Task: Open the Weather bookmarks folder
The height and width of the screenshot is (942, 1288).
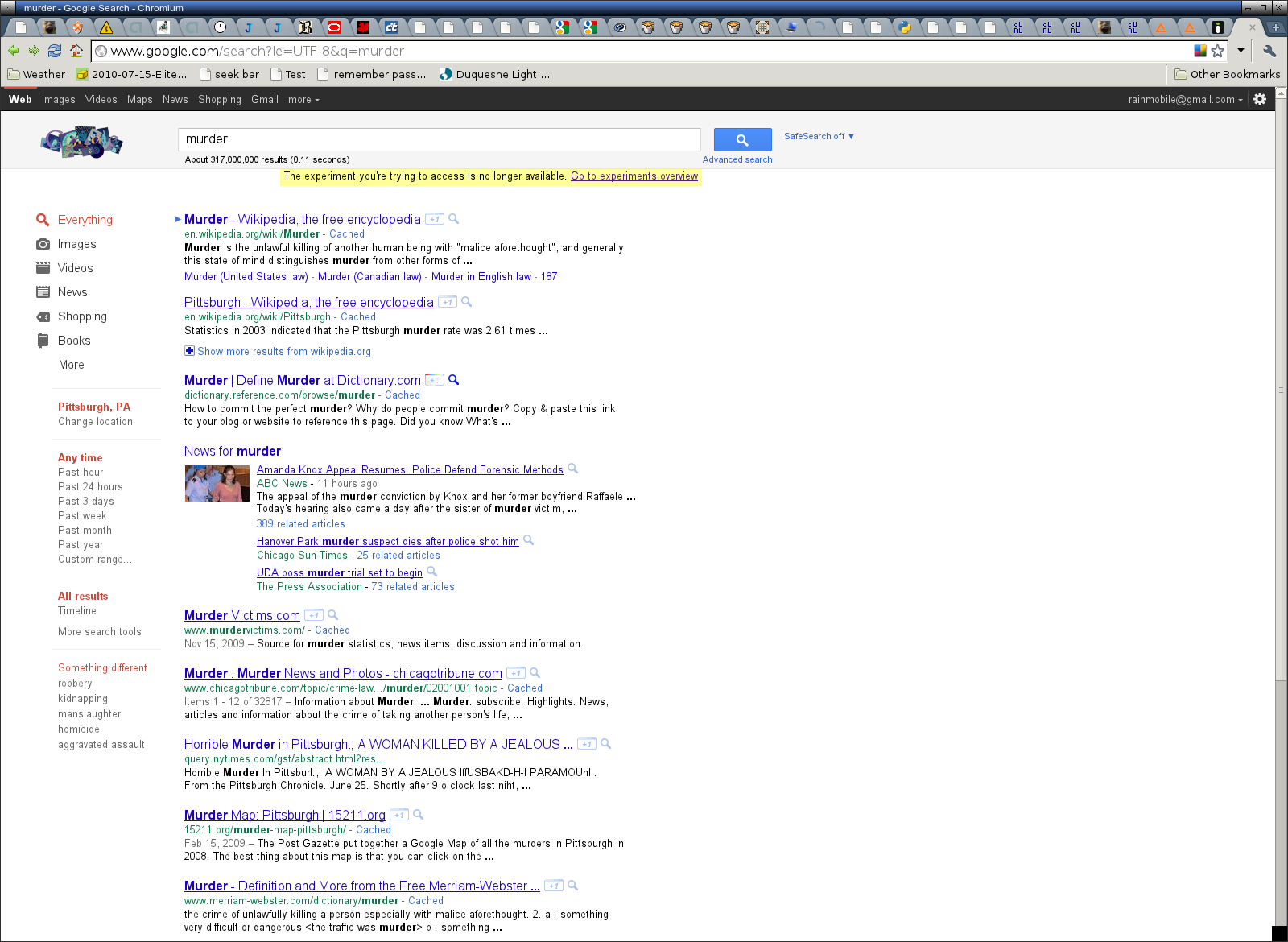Action: [x=36, y=74]
